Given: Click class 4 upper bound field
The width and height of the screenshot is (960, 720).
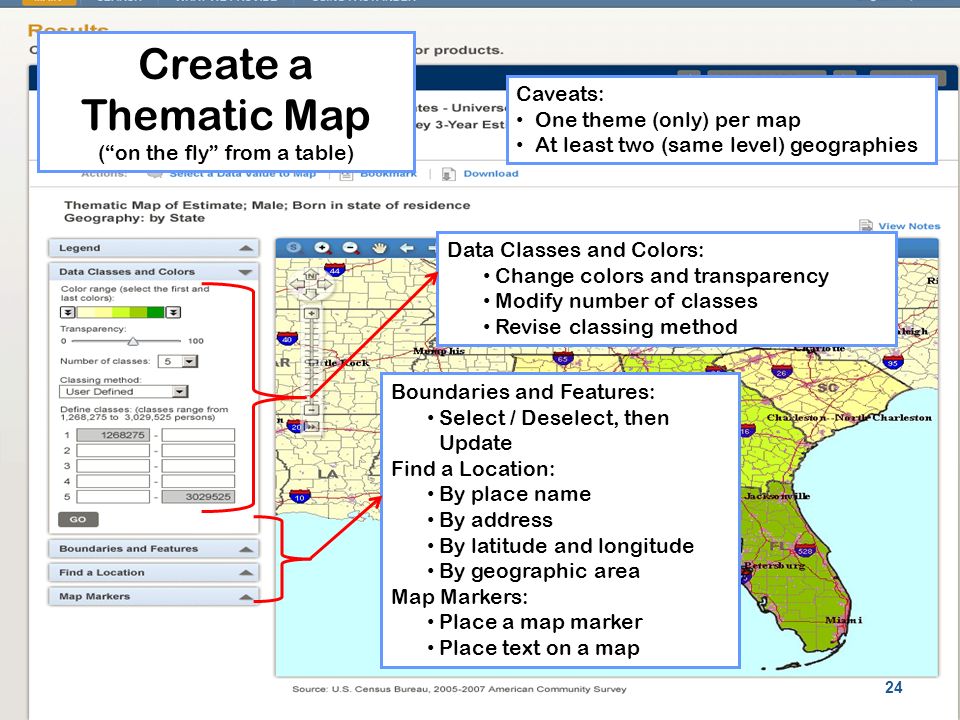Looking at the screenshot, I should (x=198, y=481).
